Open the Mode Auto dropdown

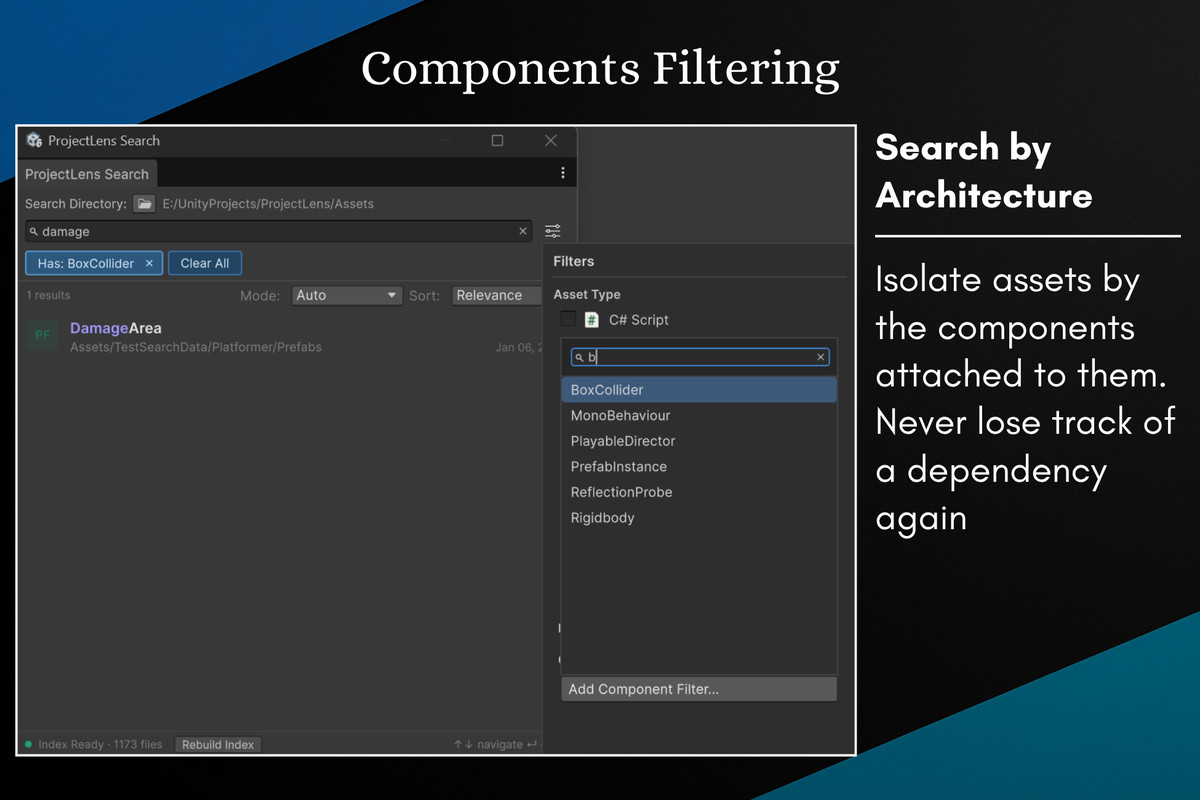pyautogui.click(x=347, y=295)
